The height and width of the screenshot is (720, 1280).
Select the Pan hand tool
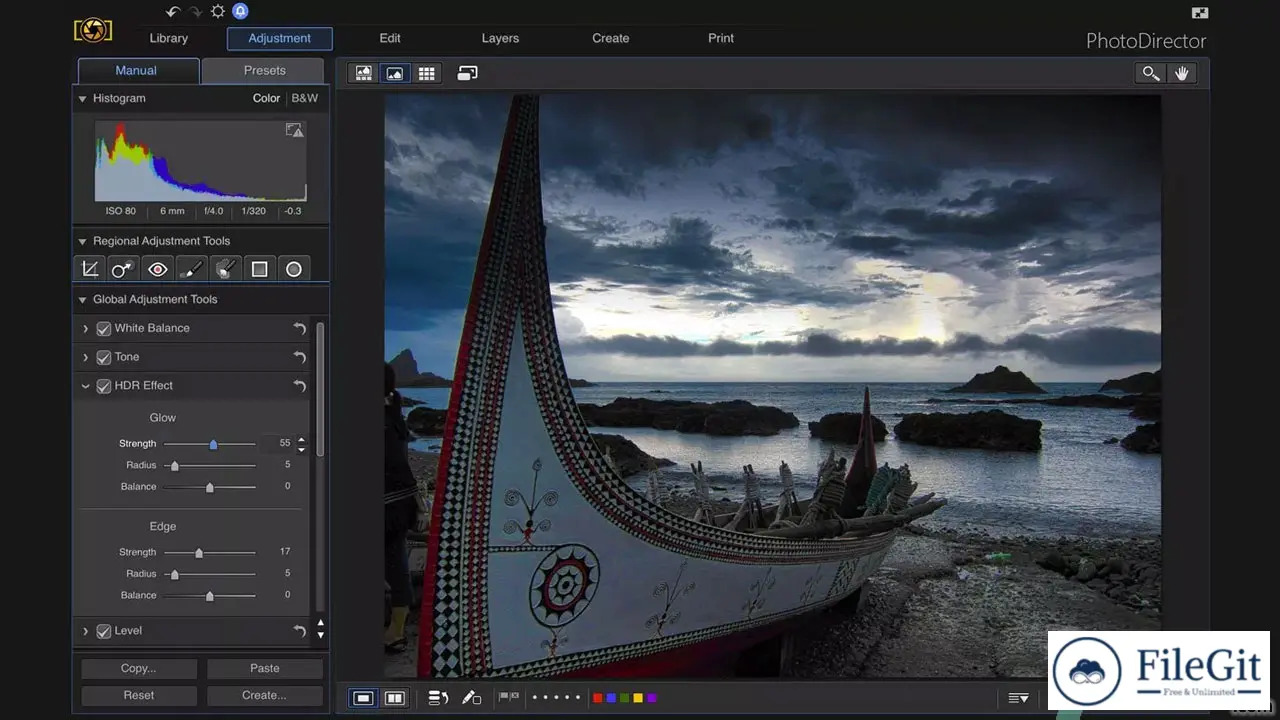[x=1181, y=73]
